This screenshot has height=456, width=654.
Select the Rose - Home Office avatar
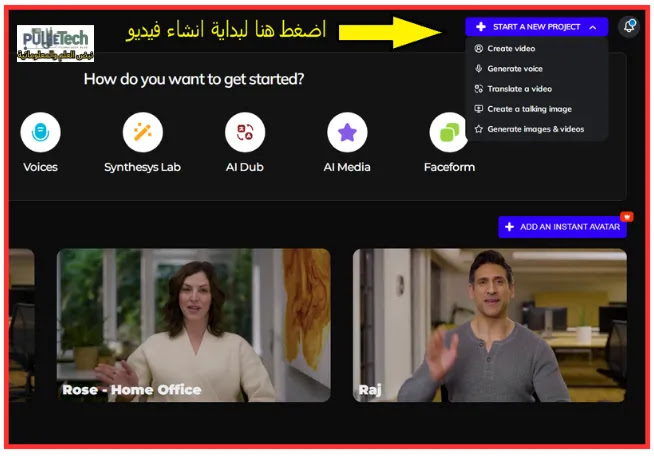pos(194,325)
